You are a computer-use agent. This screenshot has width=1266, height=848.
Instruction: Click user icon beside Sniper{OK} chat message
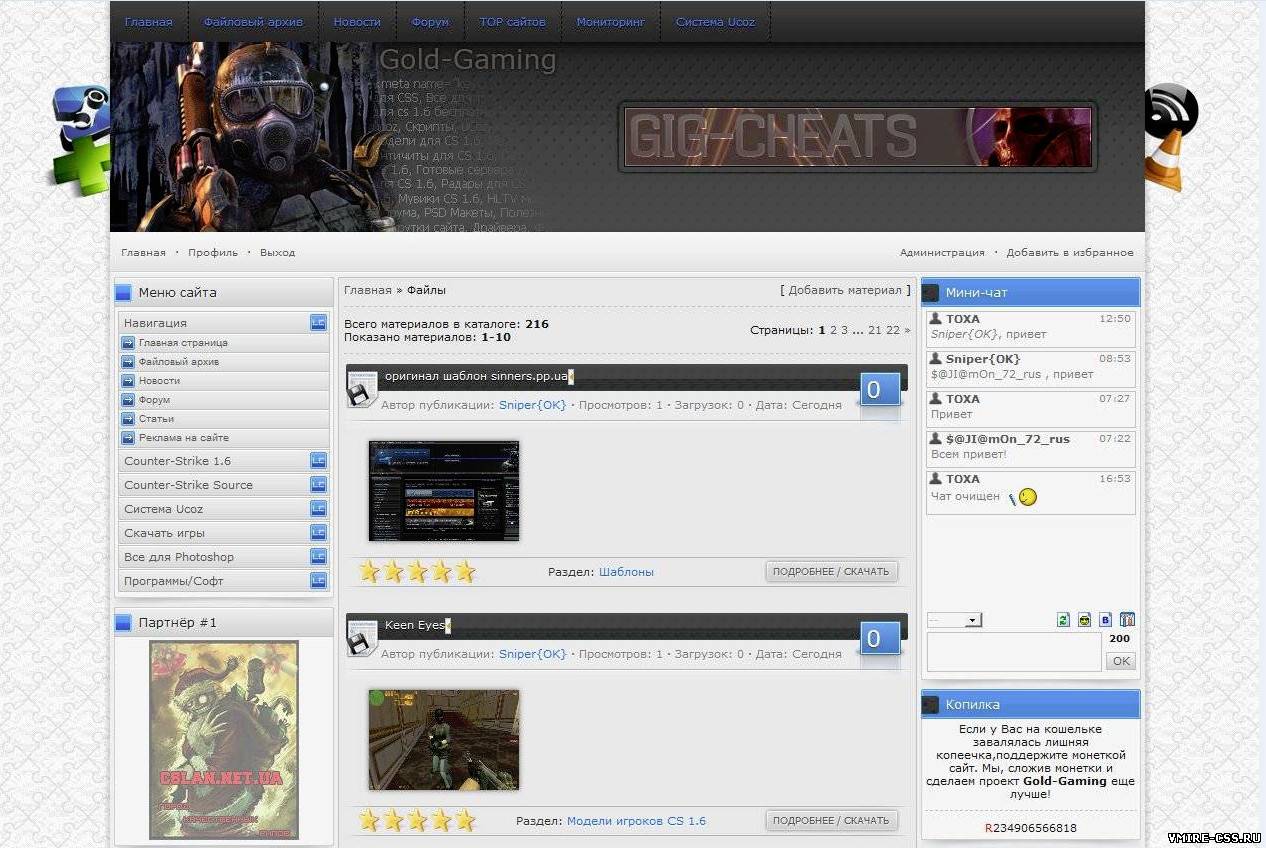[x=936, y=359]
